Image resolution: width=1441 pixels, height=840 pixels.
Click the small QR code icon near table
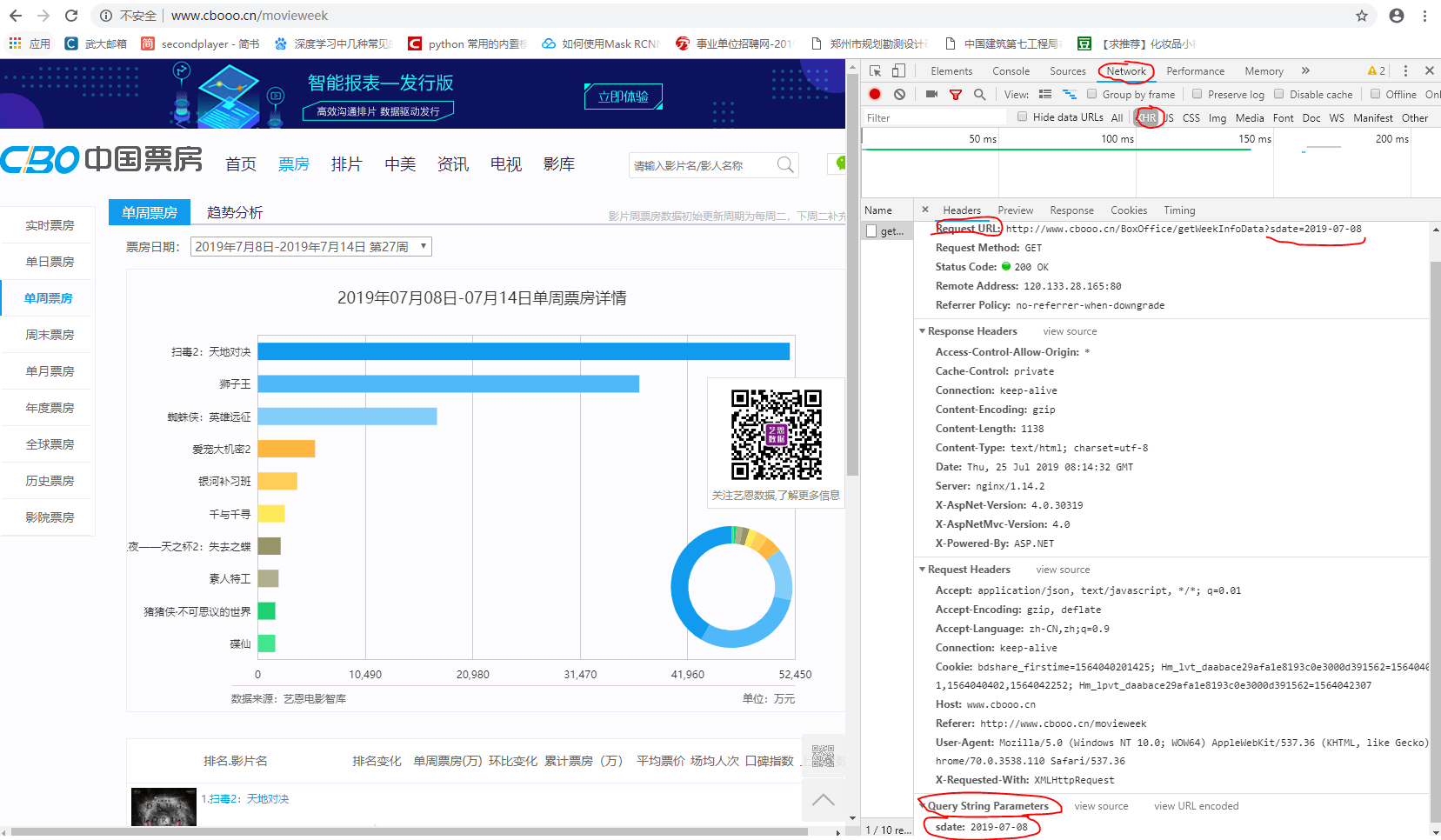tap(823, 756)
